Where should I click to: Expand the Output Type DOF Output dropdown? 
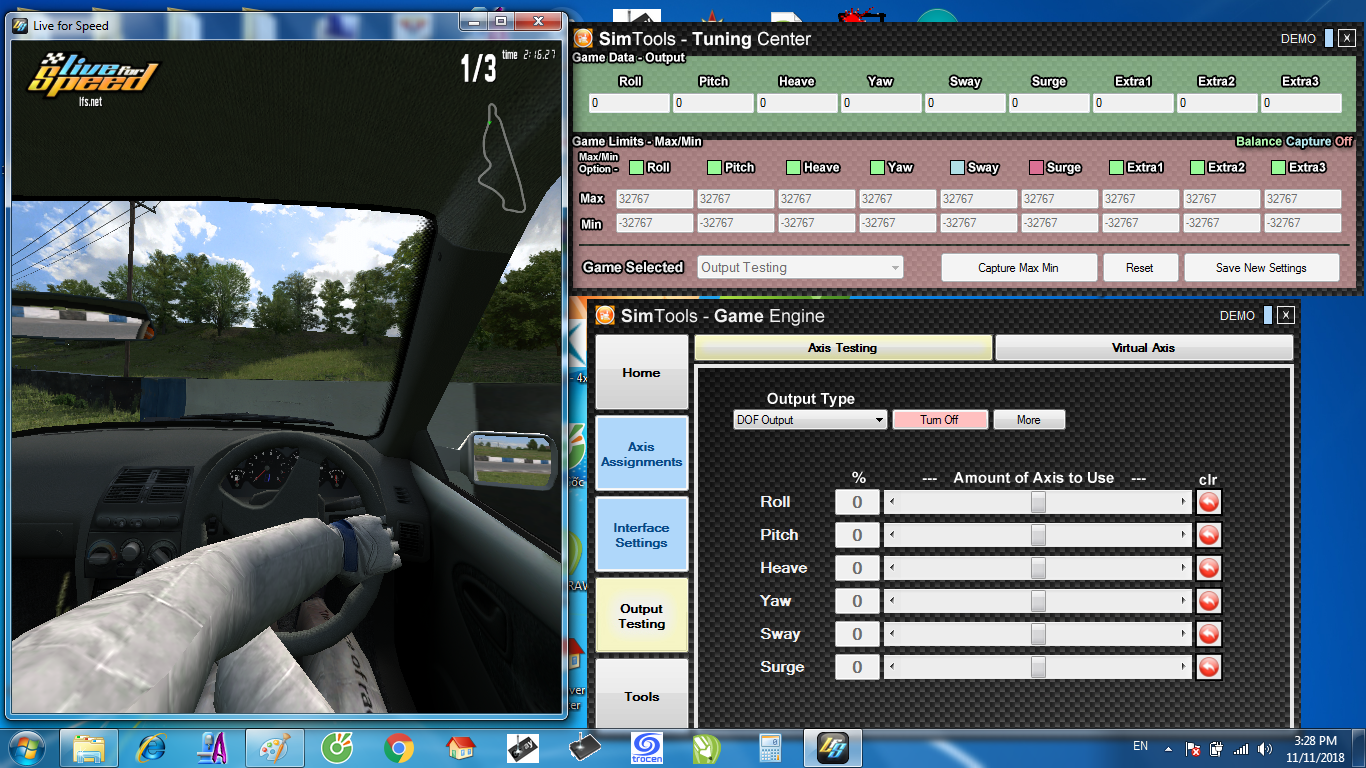[x=810, y=420]
